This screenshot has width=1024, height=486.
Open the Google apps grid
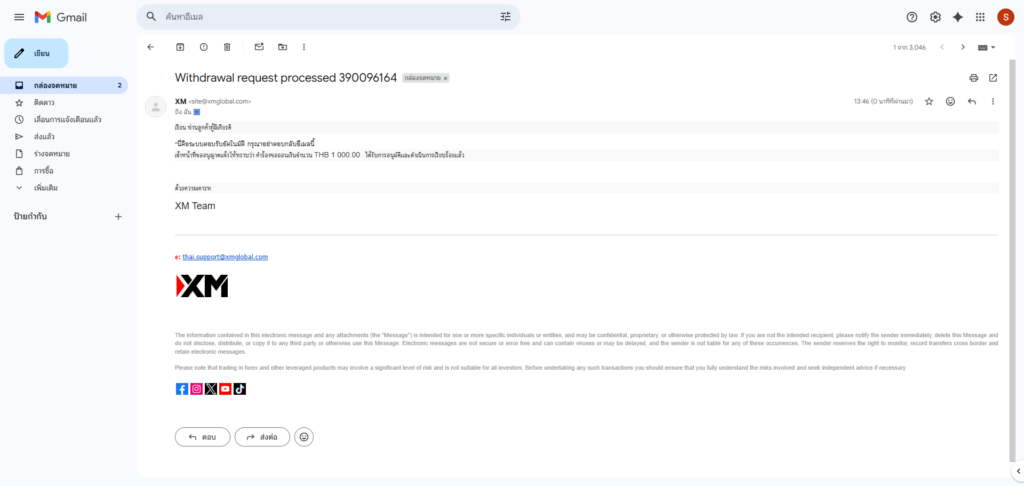point(980,17)
